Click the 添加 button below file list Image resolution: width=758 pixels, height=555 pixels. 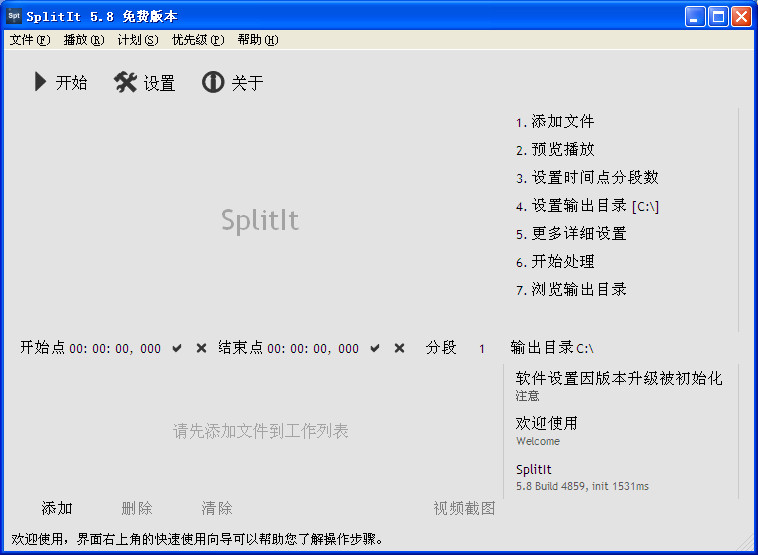(57, 509)
